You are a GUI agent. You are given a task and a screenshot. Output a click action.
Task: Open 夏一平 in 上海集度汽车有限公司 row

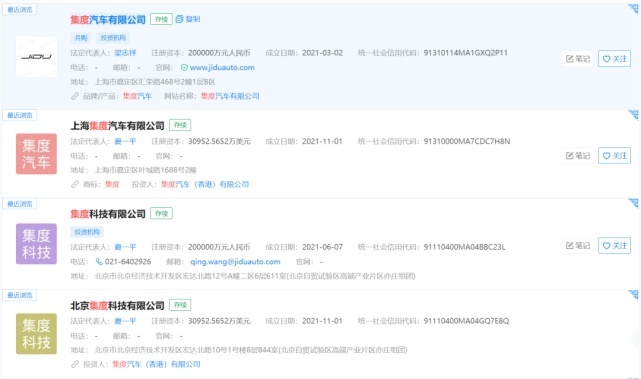click(x=125, y=141)
